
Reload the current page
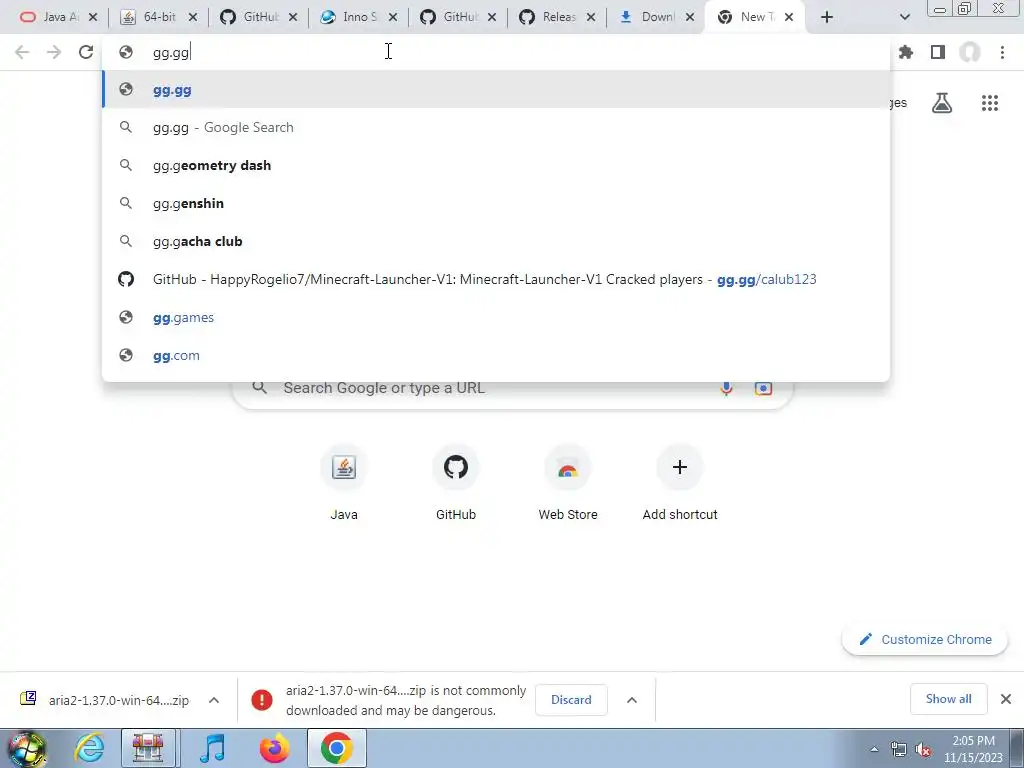(86, 52)
